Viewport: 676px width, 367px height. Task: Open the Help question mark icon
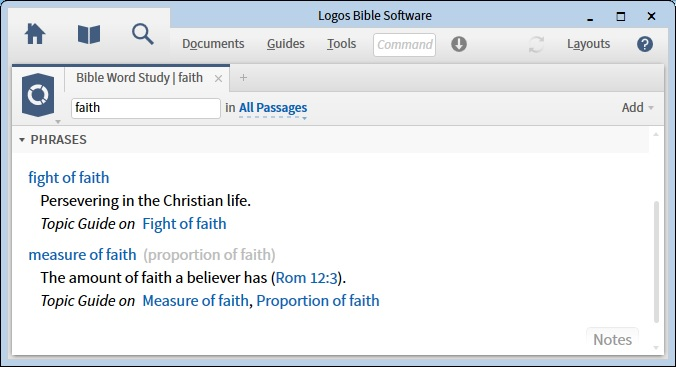[645, 44]
